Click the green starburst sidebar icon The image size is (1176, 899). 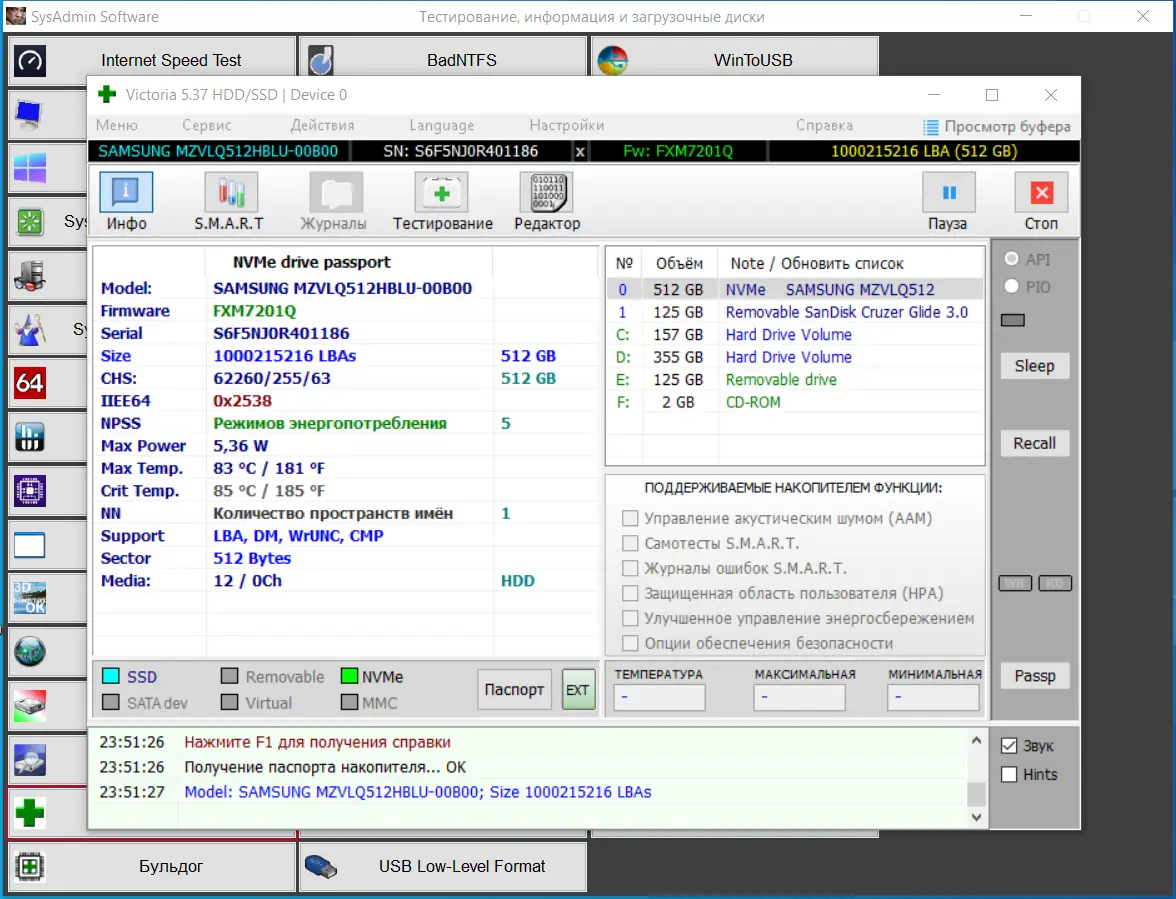30,221
